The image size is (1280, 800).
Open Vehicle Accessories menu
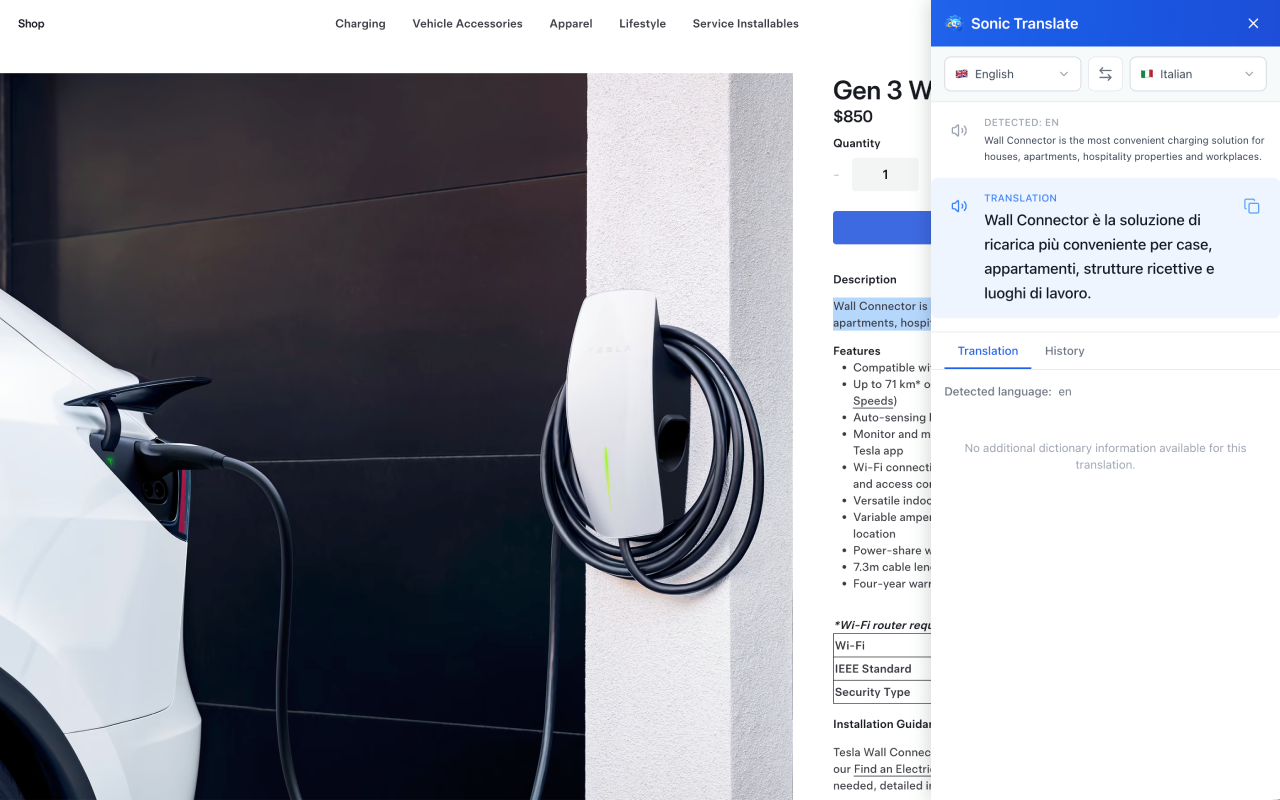point(467,23)
